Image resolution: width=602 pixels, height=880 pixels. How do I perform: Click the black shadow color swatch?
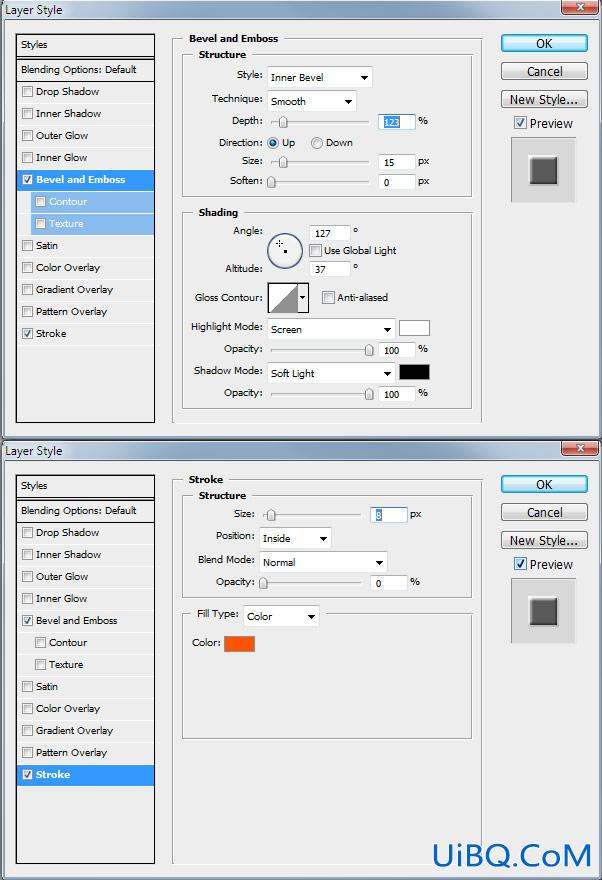[x=414, y=372]
